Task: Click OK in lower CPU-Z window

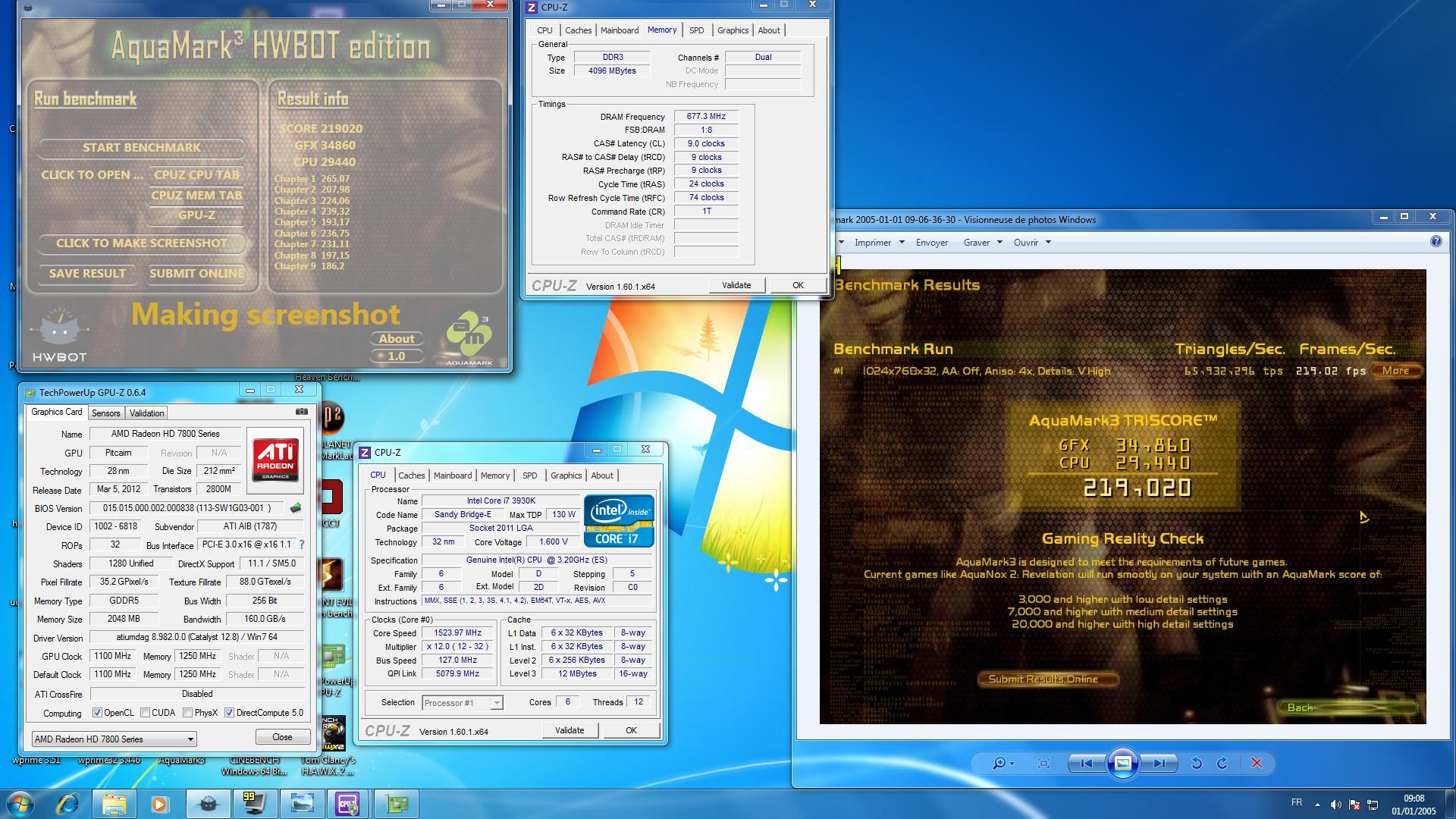Action: click(x=631, y=730)
